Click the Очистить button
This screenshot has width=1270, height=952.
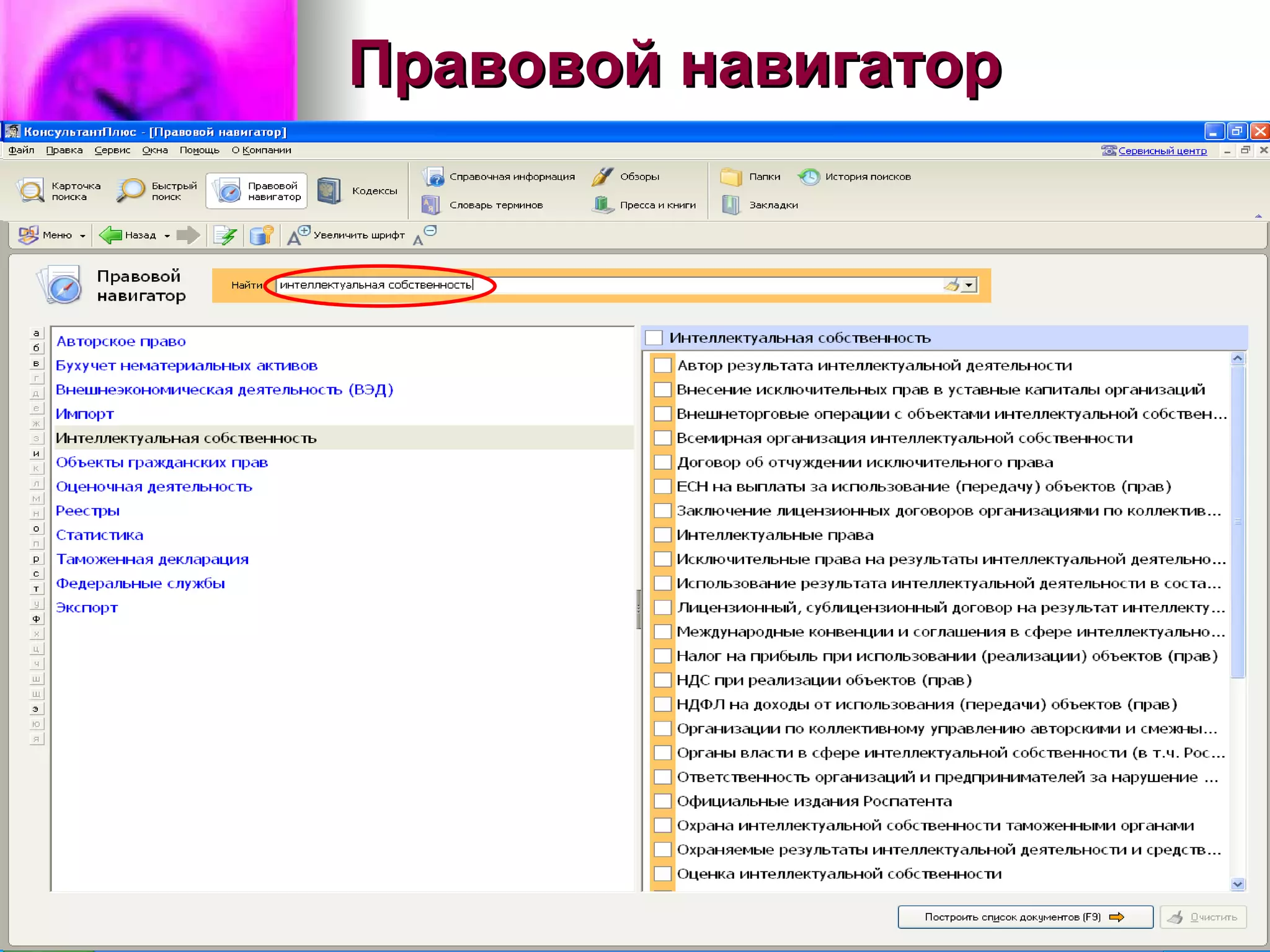[x=1203, y=917]
